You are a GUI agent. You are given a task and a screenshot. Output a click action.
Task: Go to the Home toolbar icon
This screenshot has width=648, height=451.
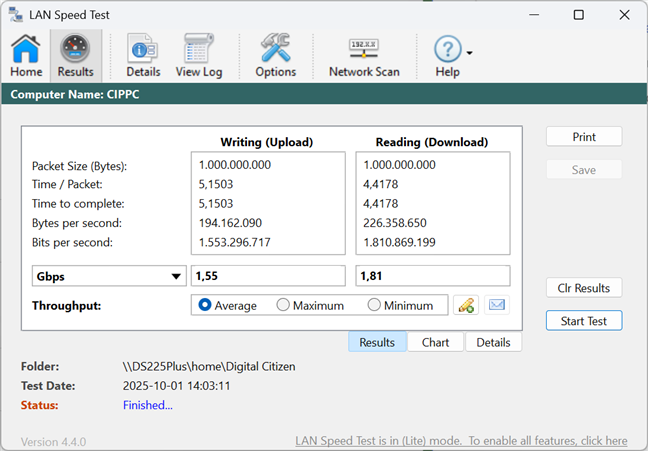(26, 56)
